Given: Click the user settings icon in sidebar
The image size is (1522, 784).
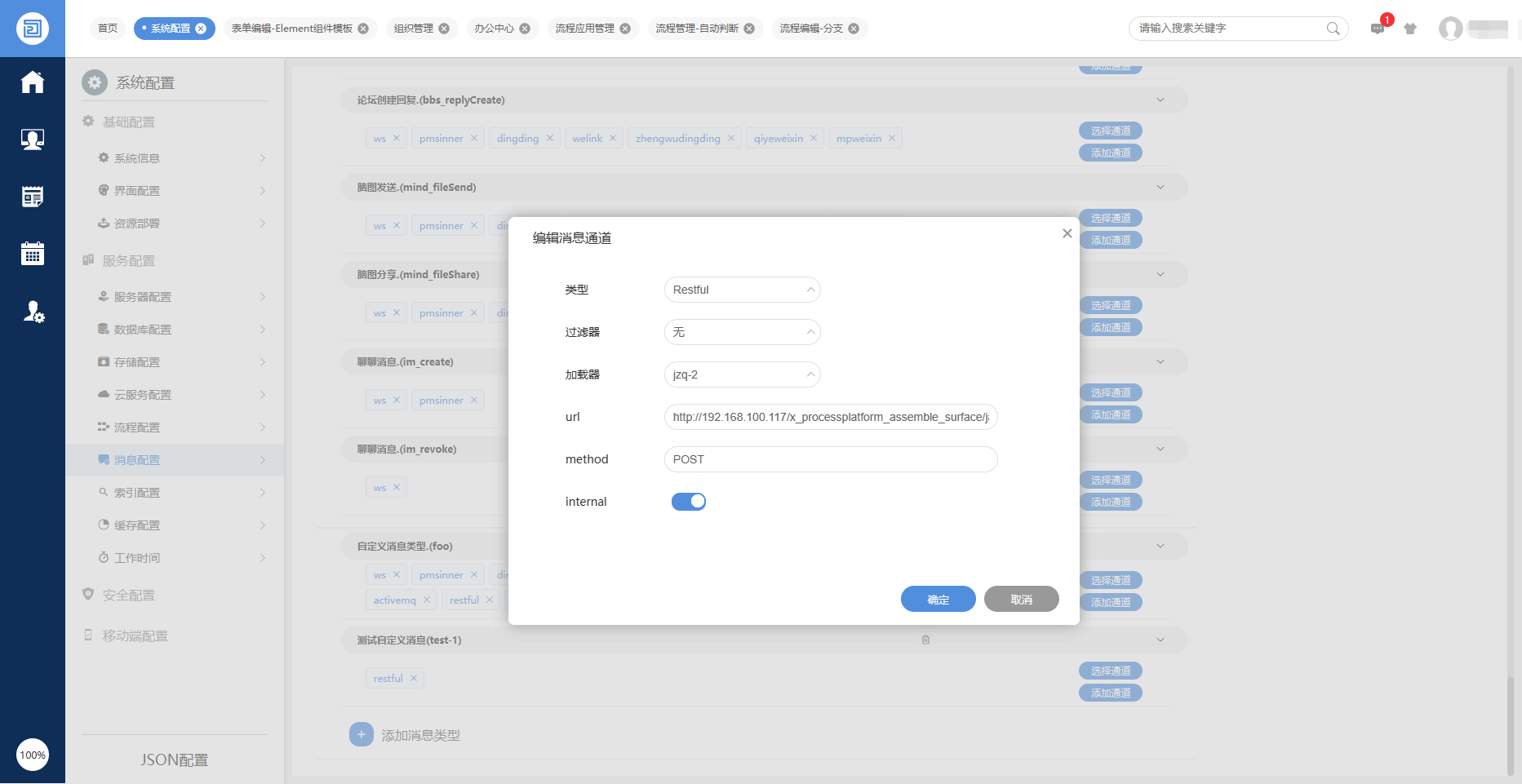Looking at the screenshot, I should pyautogui.click(x=33, y=311).
